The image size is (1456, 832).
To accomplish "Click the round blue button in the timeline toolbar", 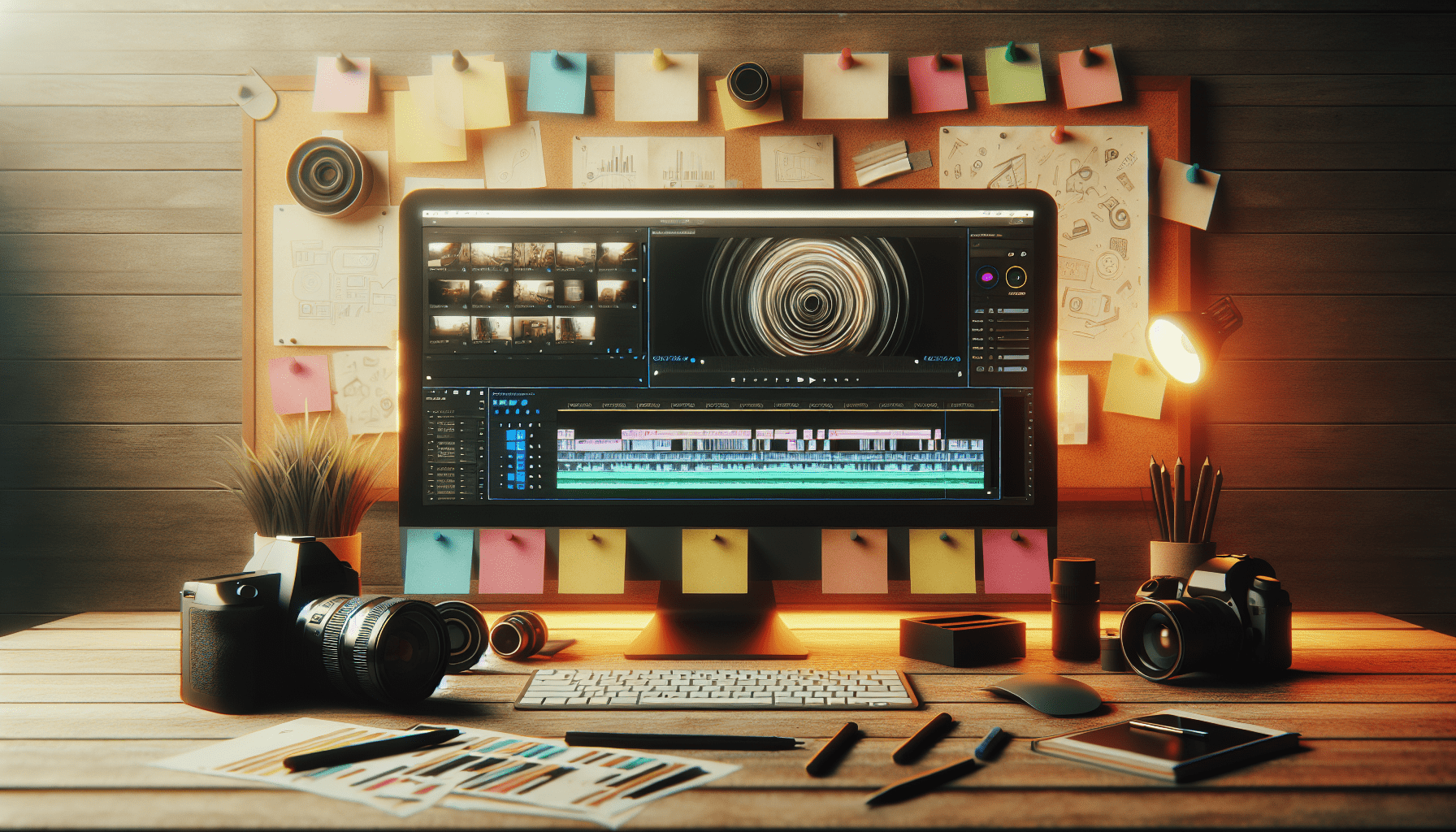I will (x=523, y=402).
